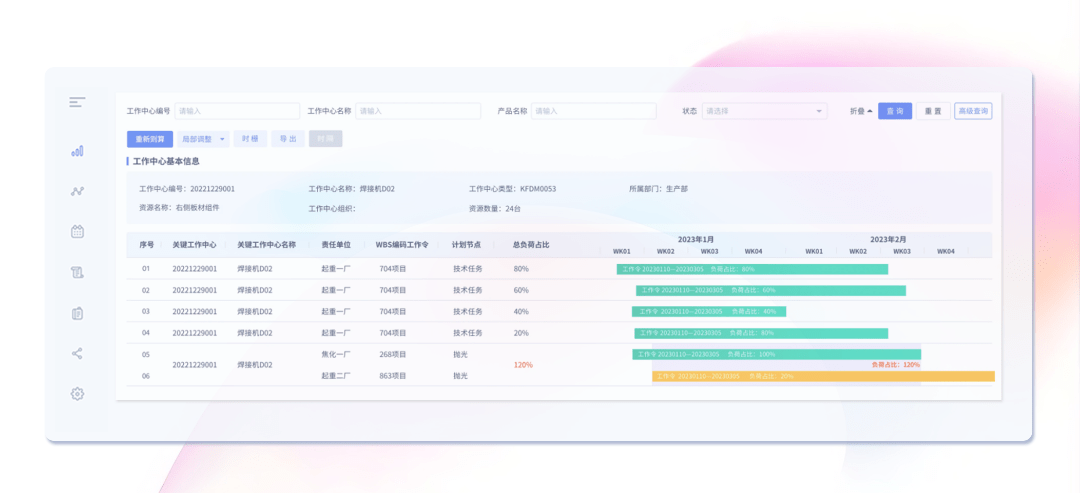Open the clipboard sidebar icon
1080x493 pixels.
click(77, 313)
